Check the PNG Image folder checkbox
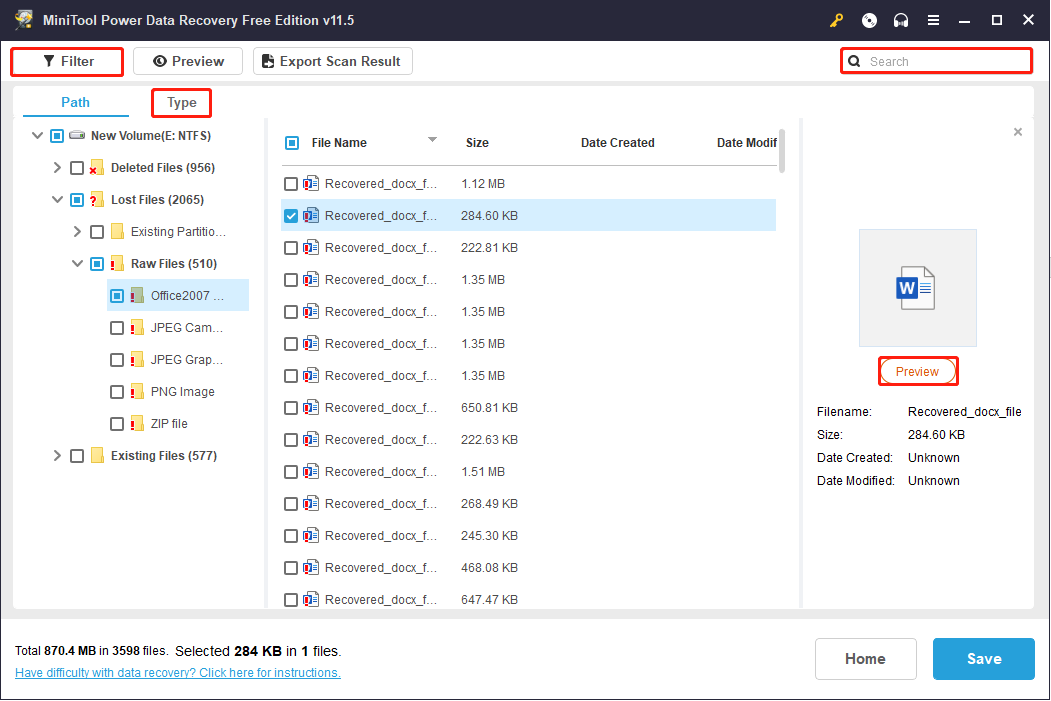Image resolution: width=1051 pixels, height=701 pixels. [116, 391]
